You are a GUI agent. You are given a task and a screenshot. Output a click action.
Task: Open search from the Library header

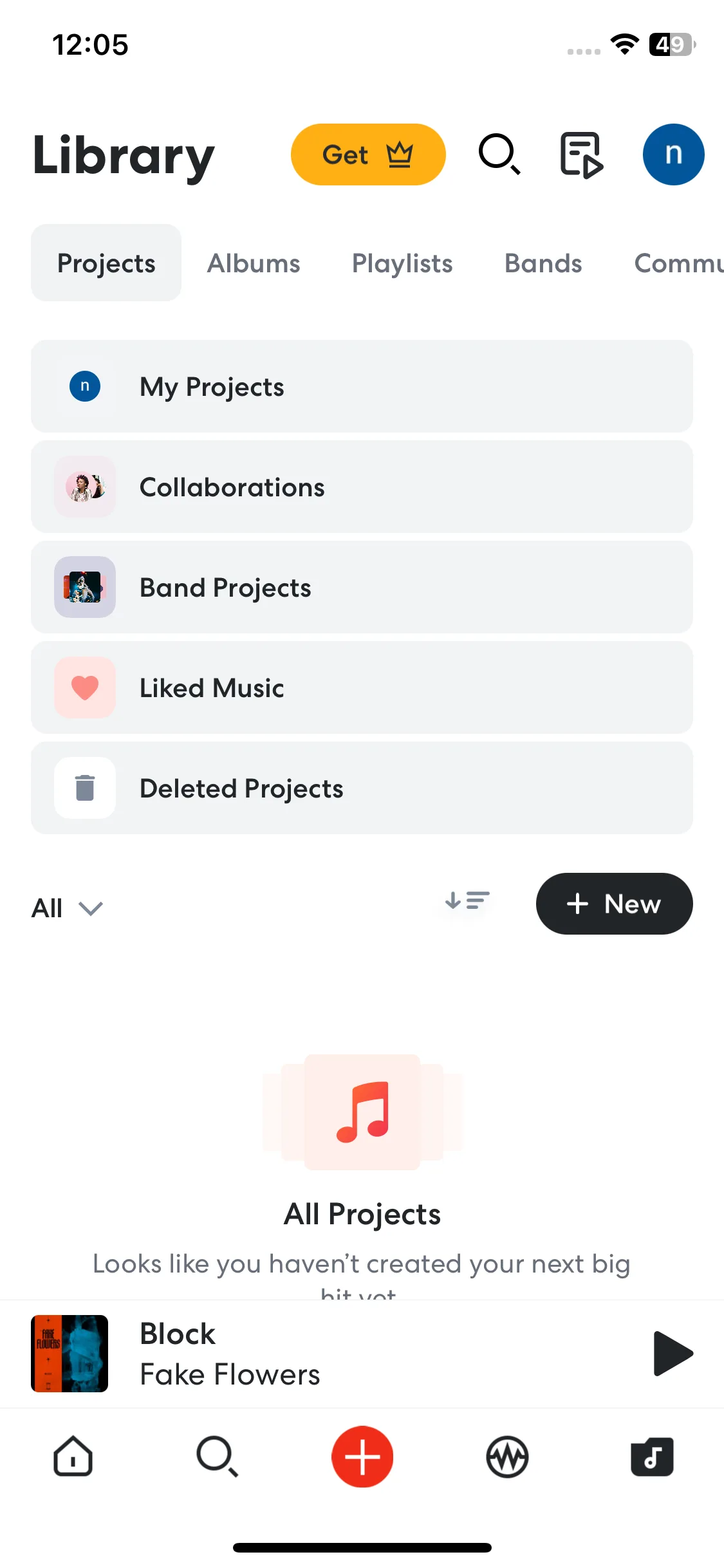click(499, 154)
